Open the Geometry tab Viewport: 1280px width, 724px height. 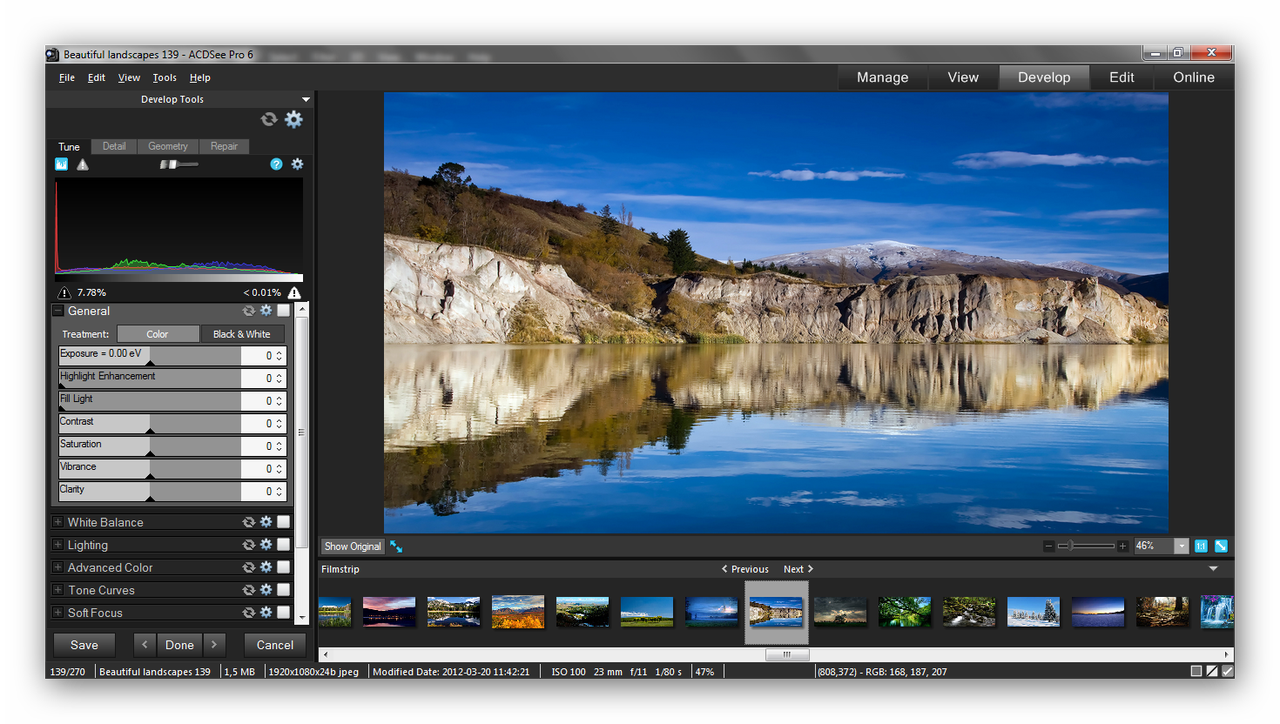pos(168,146)
